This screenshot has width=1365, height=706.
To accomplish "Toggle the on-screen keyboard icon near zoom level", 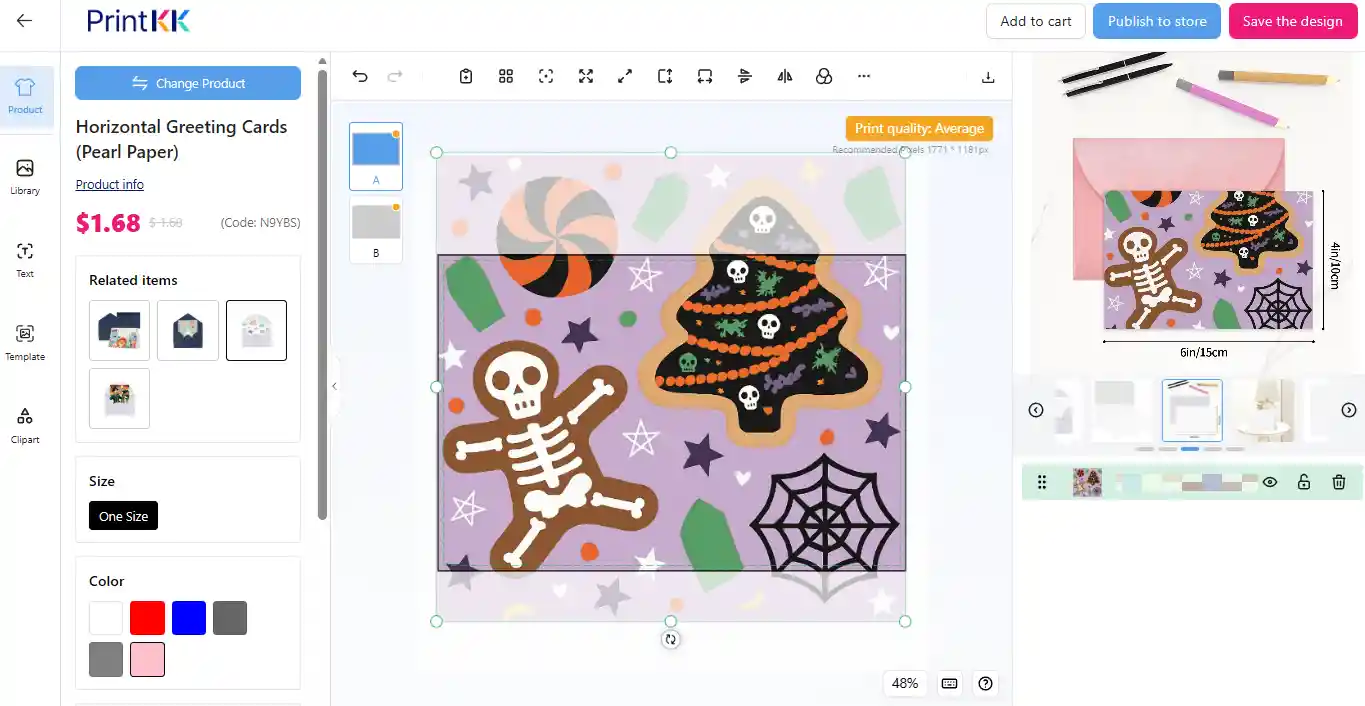I will [948, 684].
